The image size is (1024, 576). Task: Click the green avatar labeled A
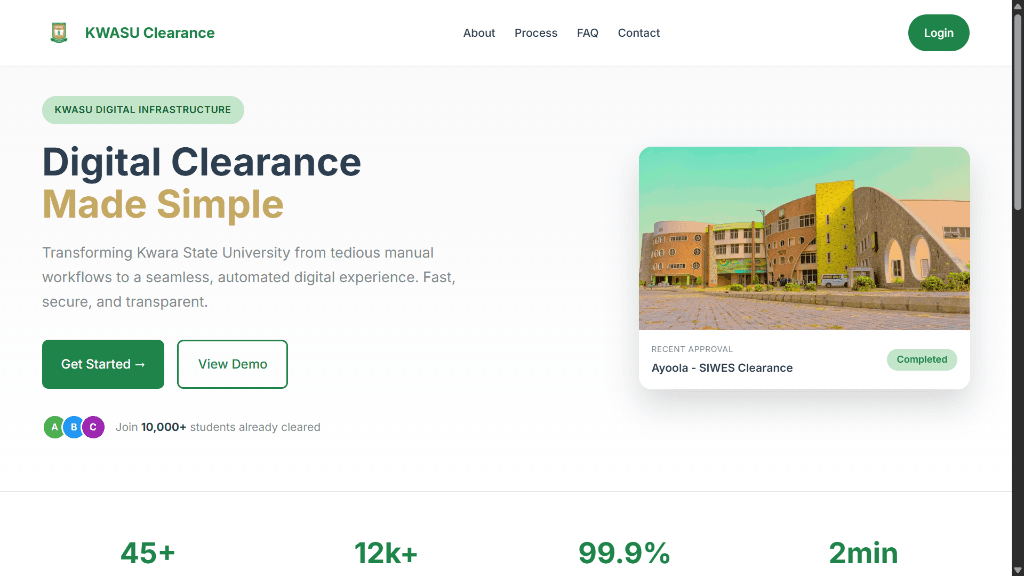[54, 427]
